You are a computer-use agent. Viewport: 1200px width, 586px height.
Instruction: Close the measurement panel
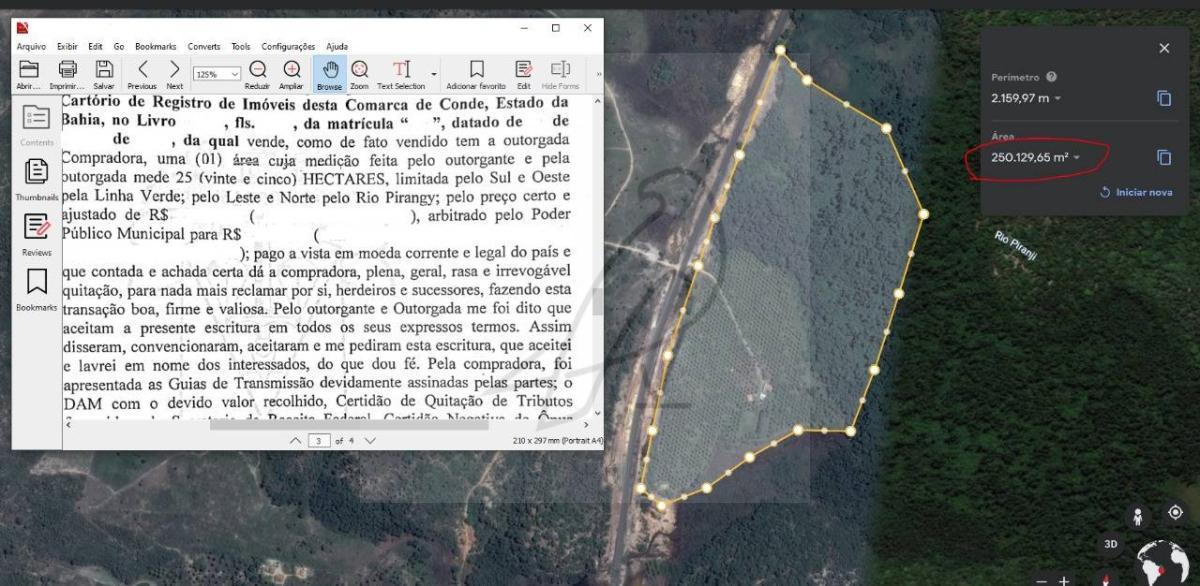pos(1164,48)
